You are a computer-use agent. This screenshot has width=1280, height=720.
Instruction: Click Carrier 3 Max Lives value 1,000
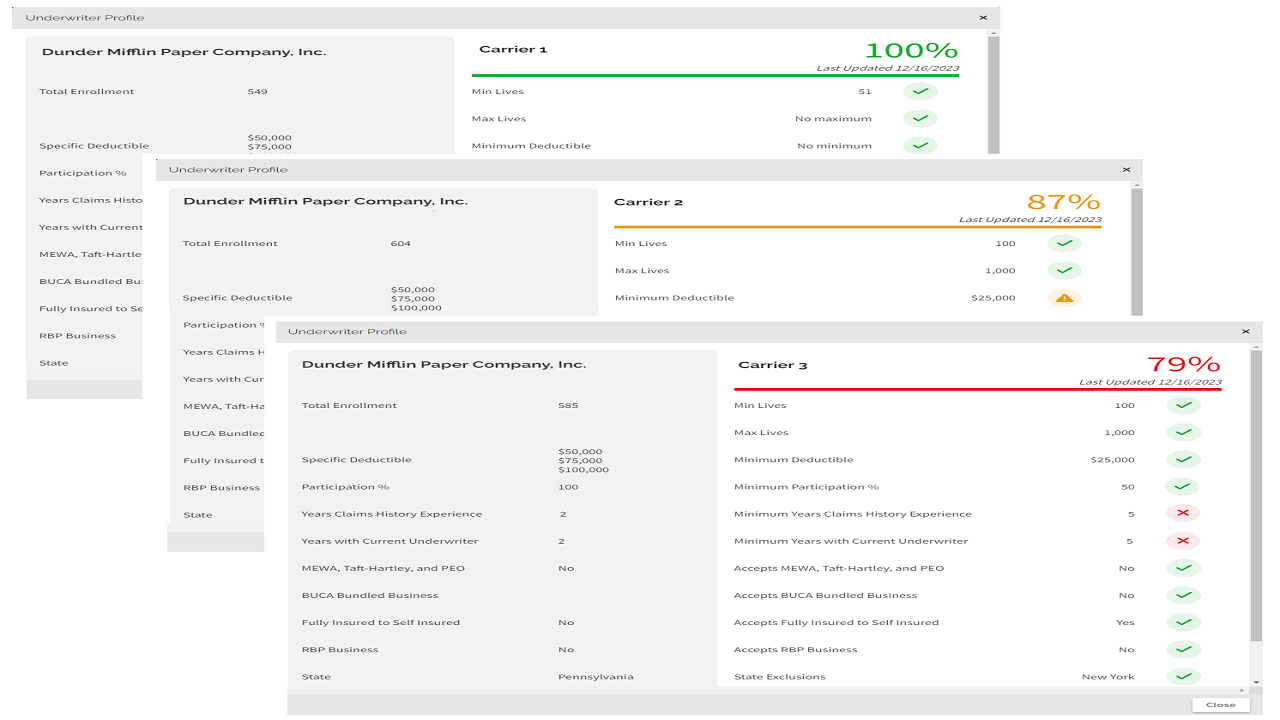tap(1120, 433)
